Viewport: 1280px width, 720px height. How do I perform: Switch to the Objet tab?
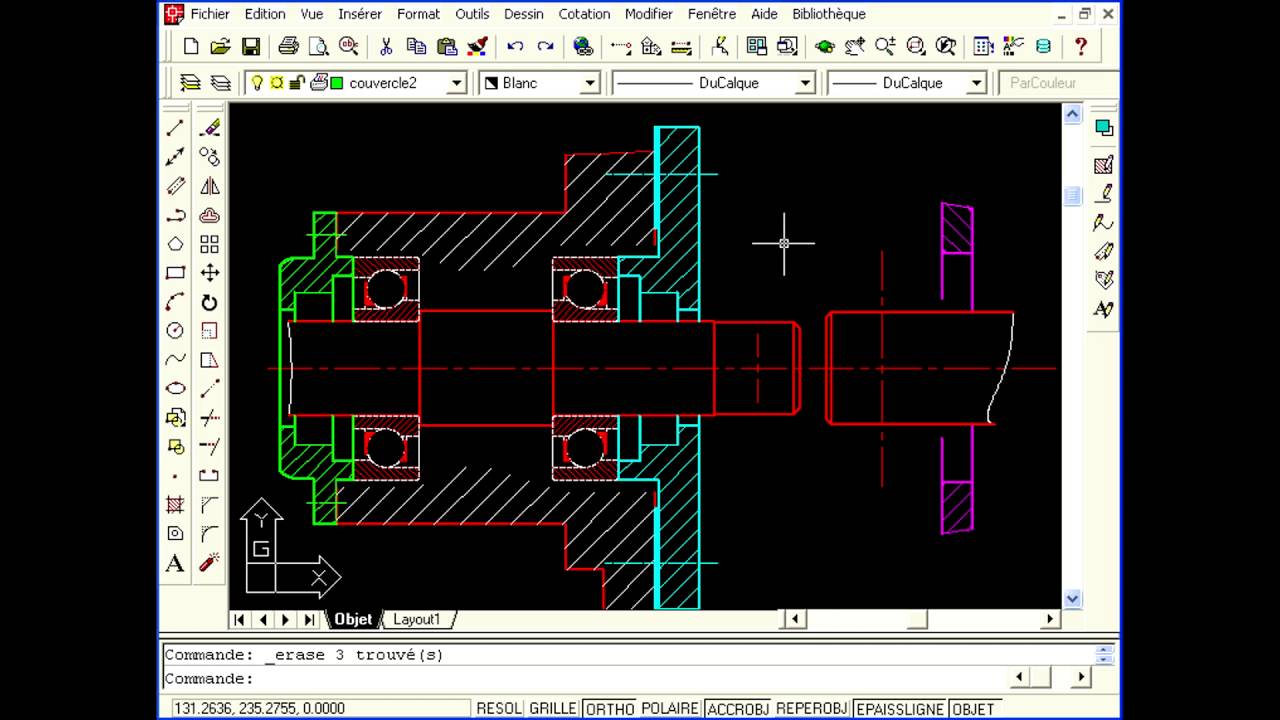353,619
